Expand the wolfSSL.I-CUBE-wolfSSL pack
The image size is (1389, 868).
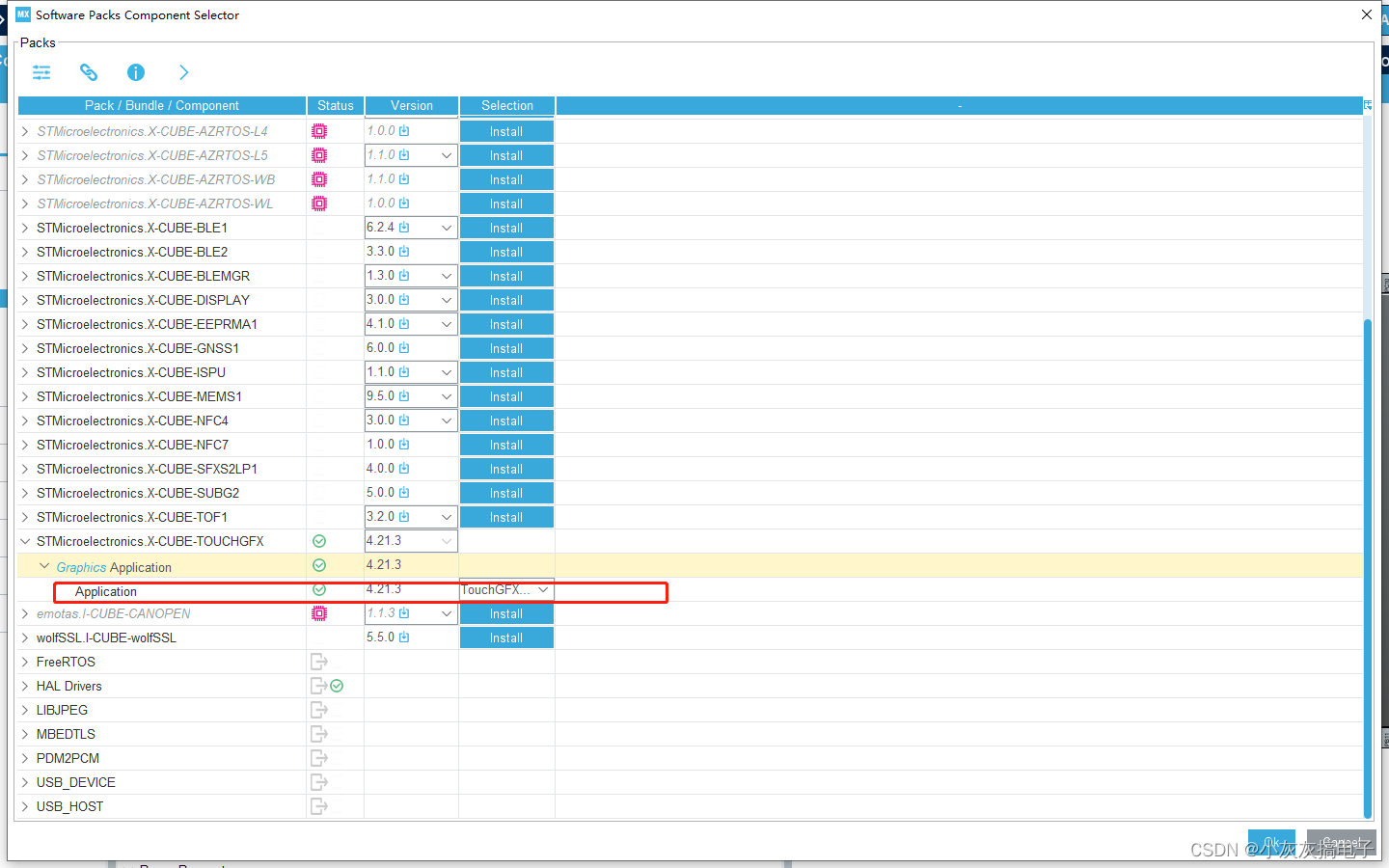tap(25, 637)
